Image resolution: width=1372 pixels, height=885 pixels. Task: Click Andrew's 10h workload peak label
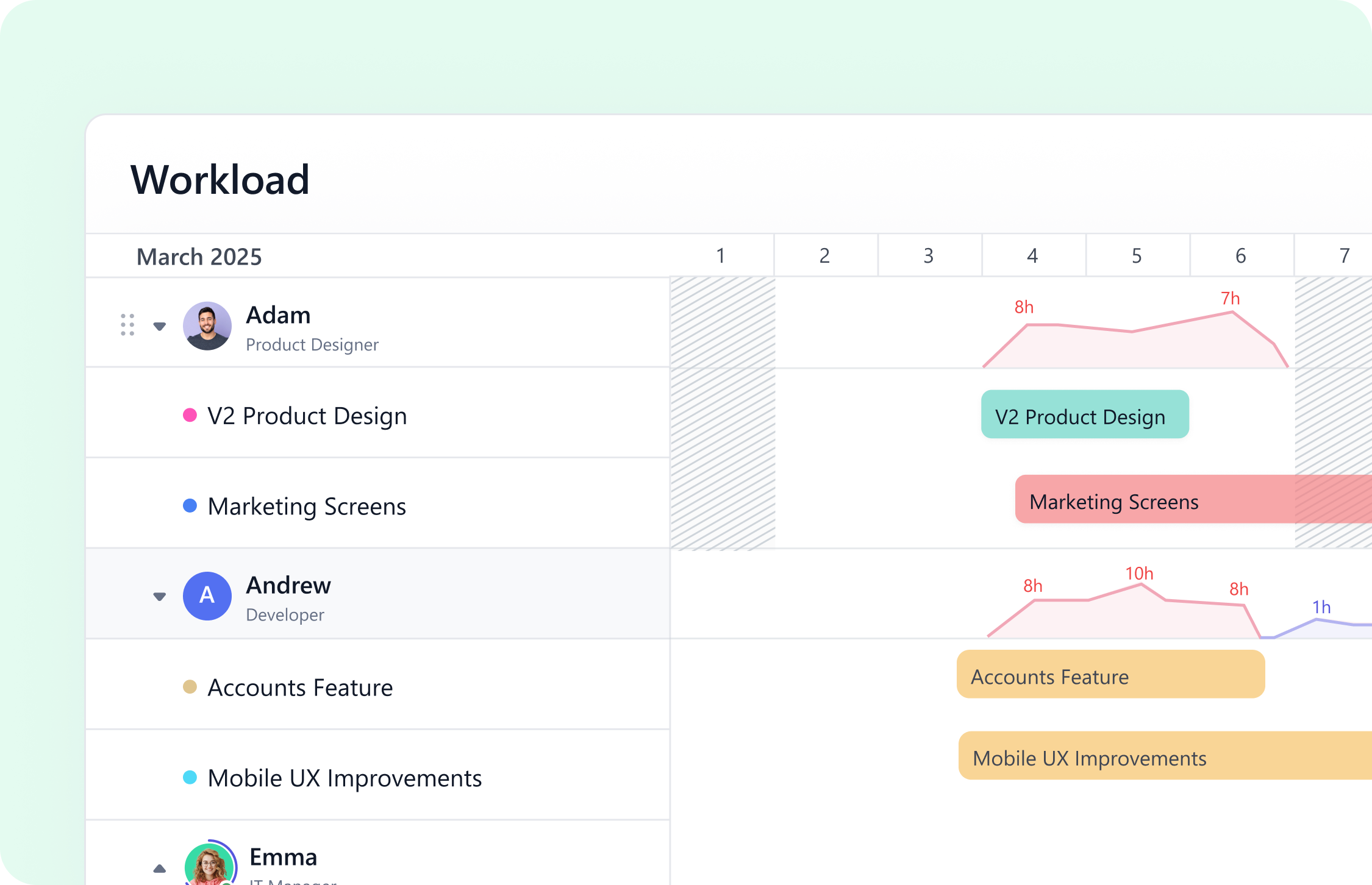tap(1139, 574)
